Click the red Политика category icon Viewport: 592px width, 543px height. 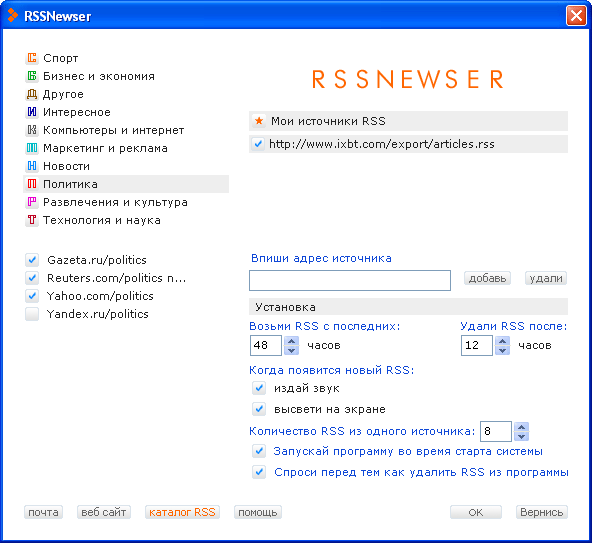tap(32, 184)
